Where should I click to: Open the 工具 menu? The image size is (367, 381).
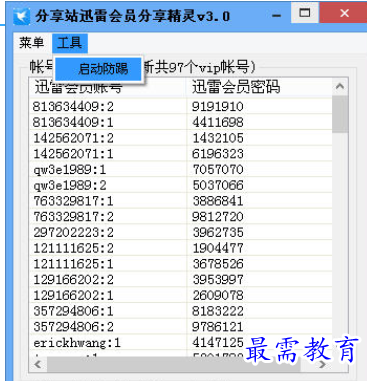[70, 43]
